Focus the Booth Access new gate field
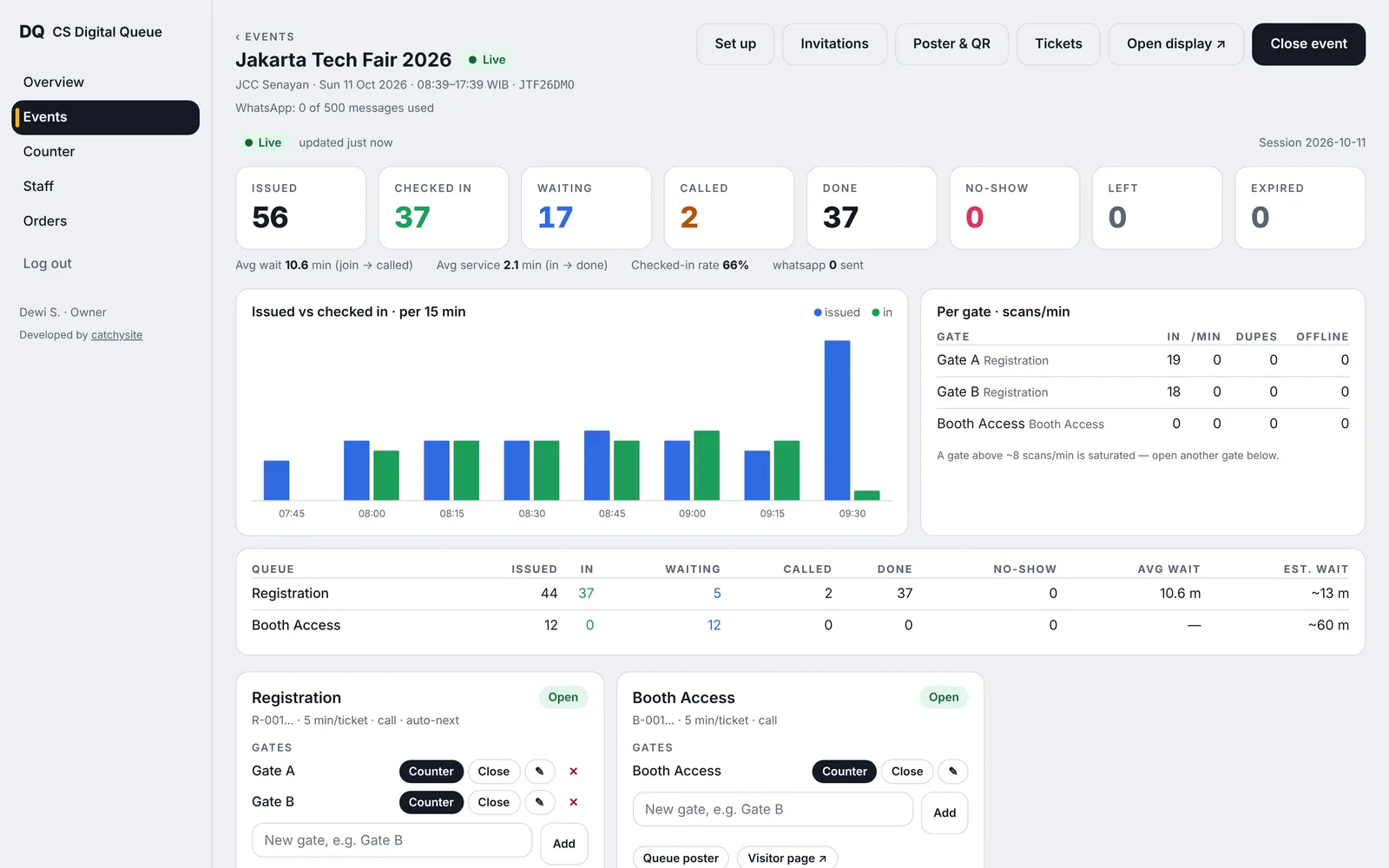Image resolution: width=1389 pixels, height=868 pixels. click(773, 810)
